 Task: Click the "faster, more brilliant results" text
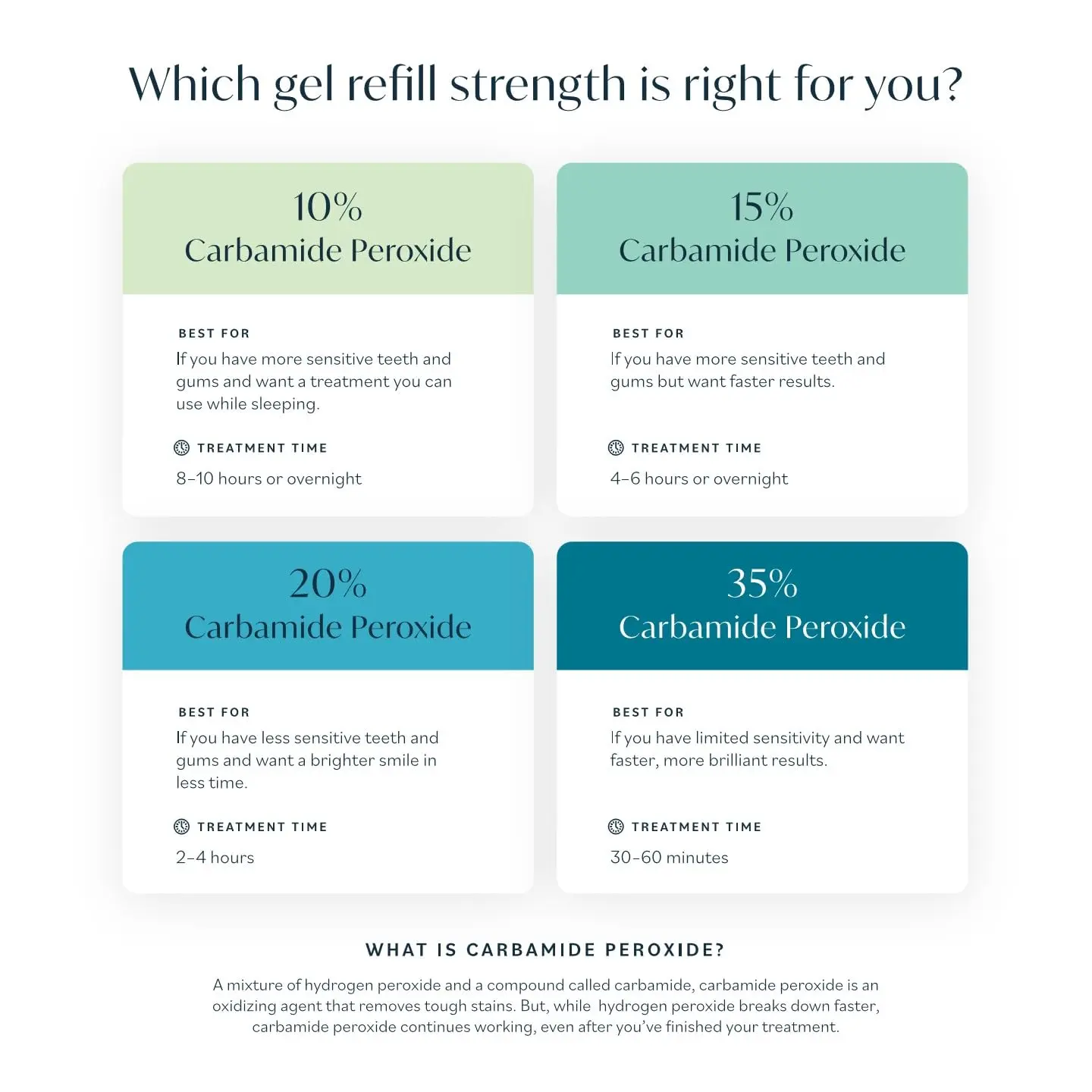tap(718, 761)
